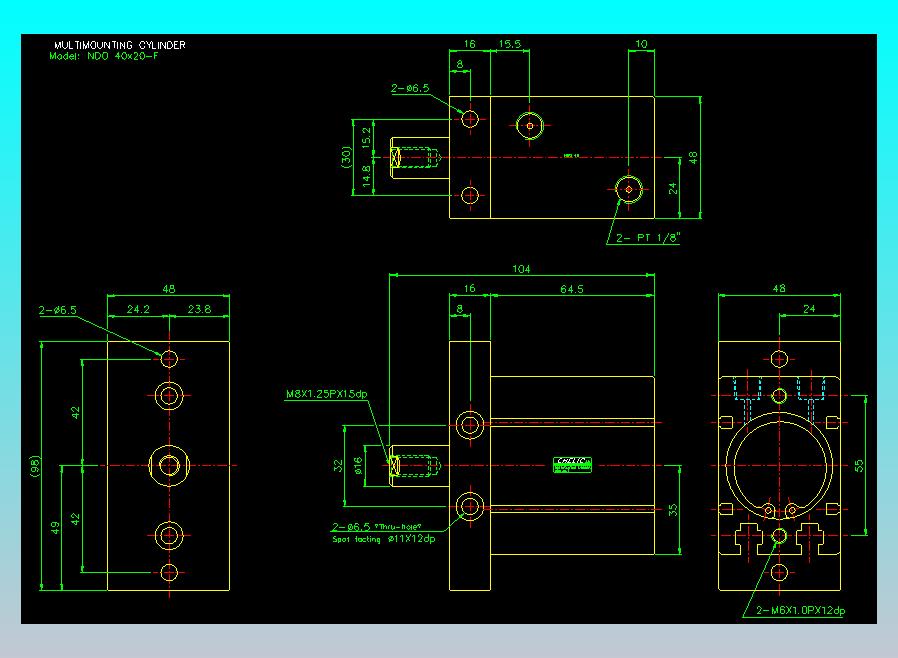Click the 15.5 dimension value
The height and width of the screenshot is (658, 898).
(x=510, y=44)
